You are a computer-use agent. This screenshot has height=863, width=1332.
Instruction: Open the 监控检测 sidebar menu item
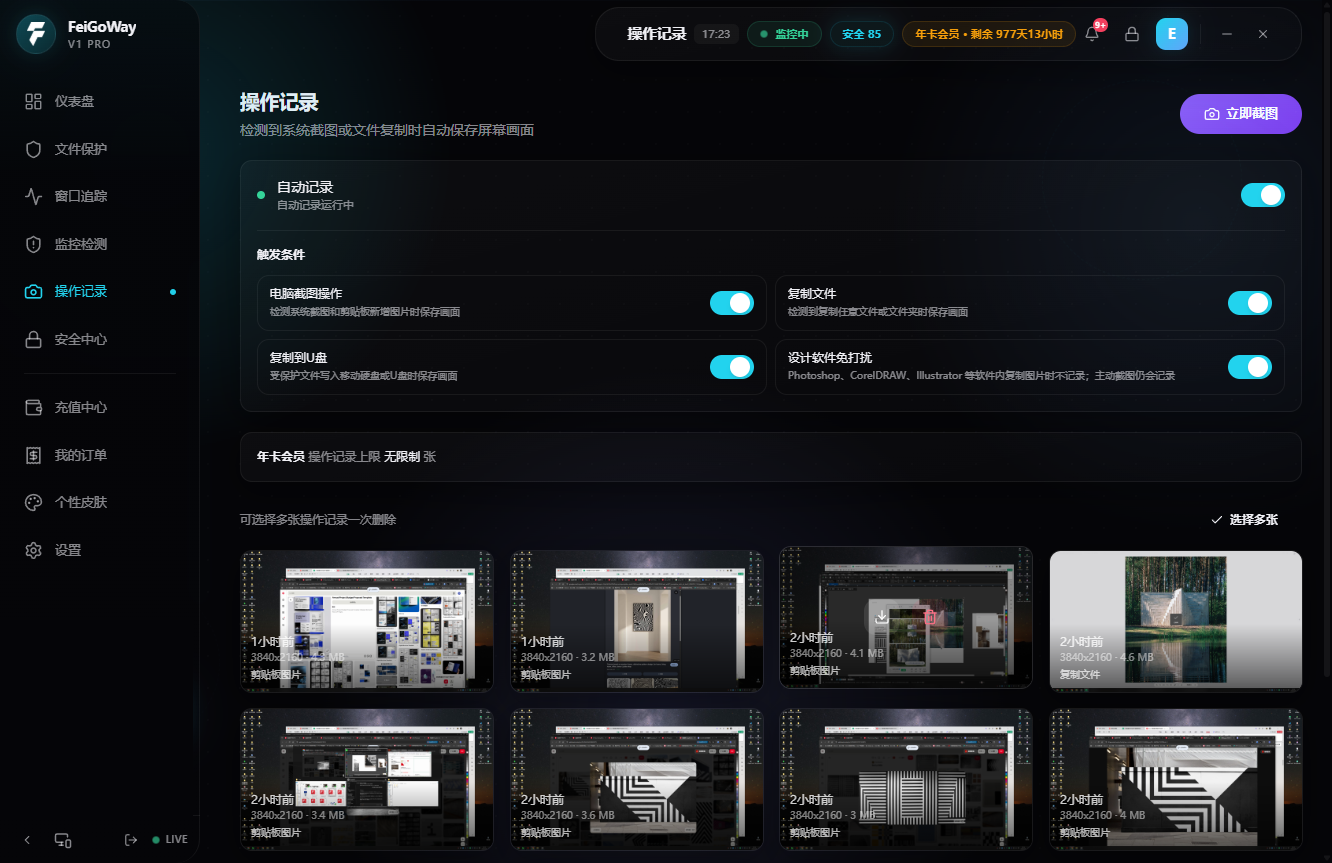click(100, 244)
